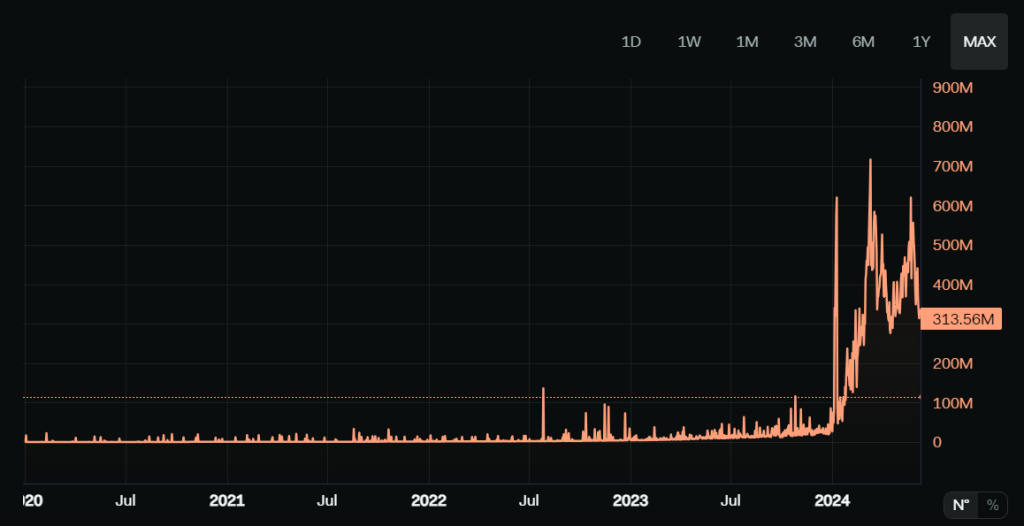Click the 313.56M current value label
The image size is (1024, 526).
[963, 319]
